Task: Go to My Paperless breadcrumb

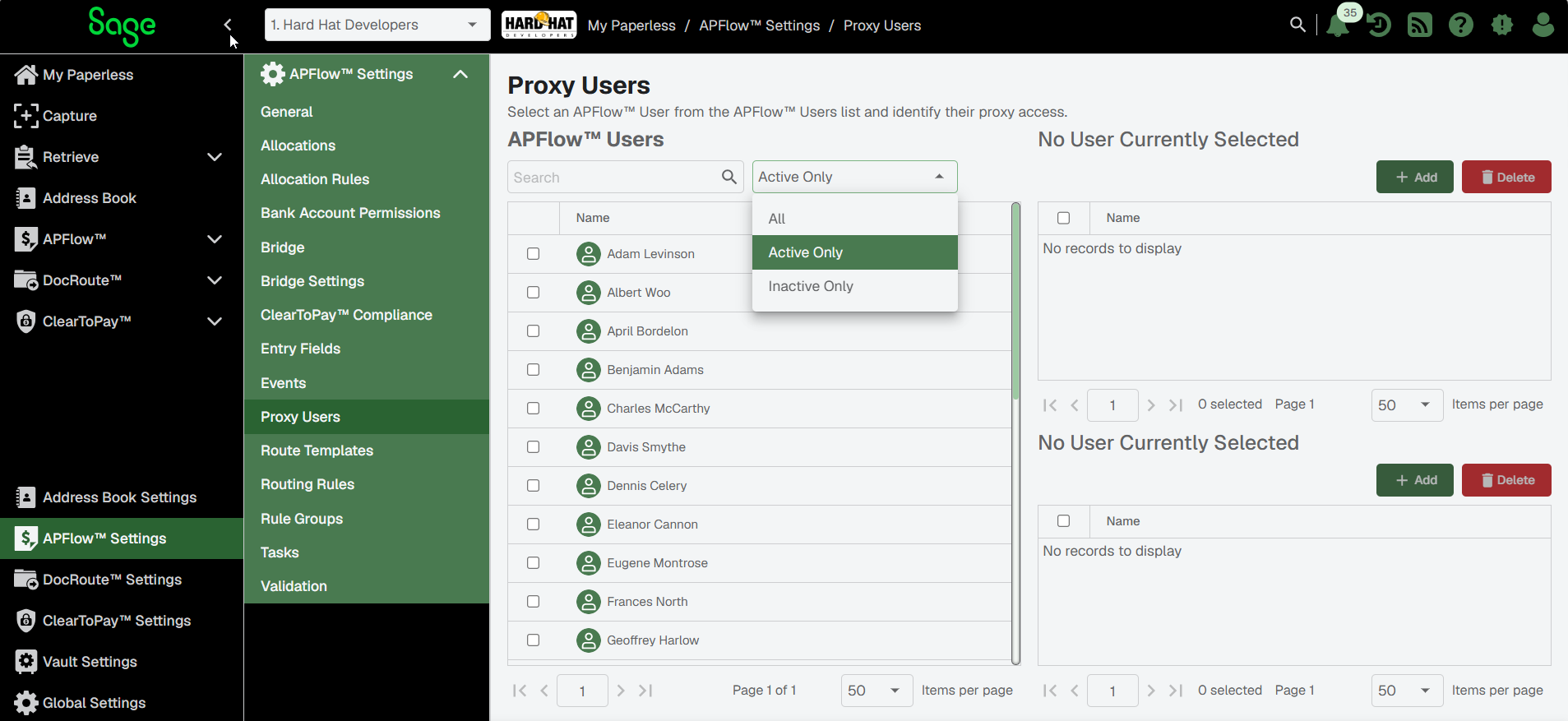Action: point(631,25)
